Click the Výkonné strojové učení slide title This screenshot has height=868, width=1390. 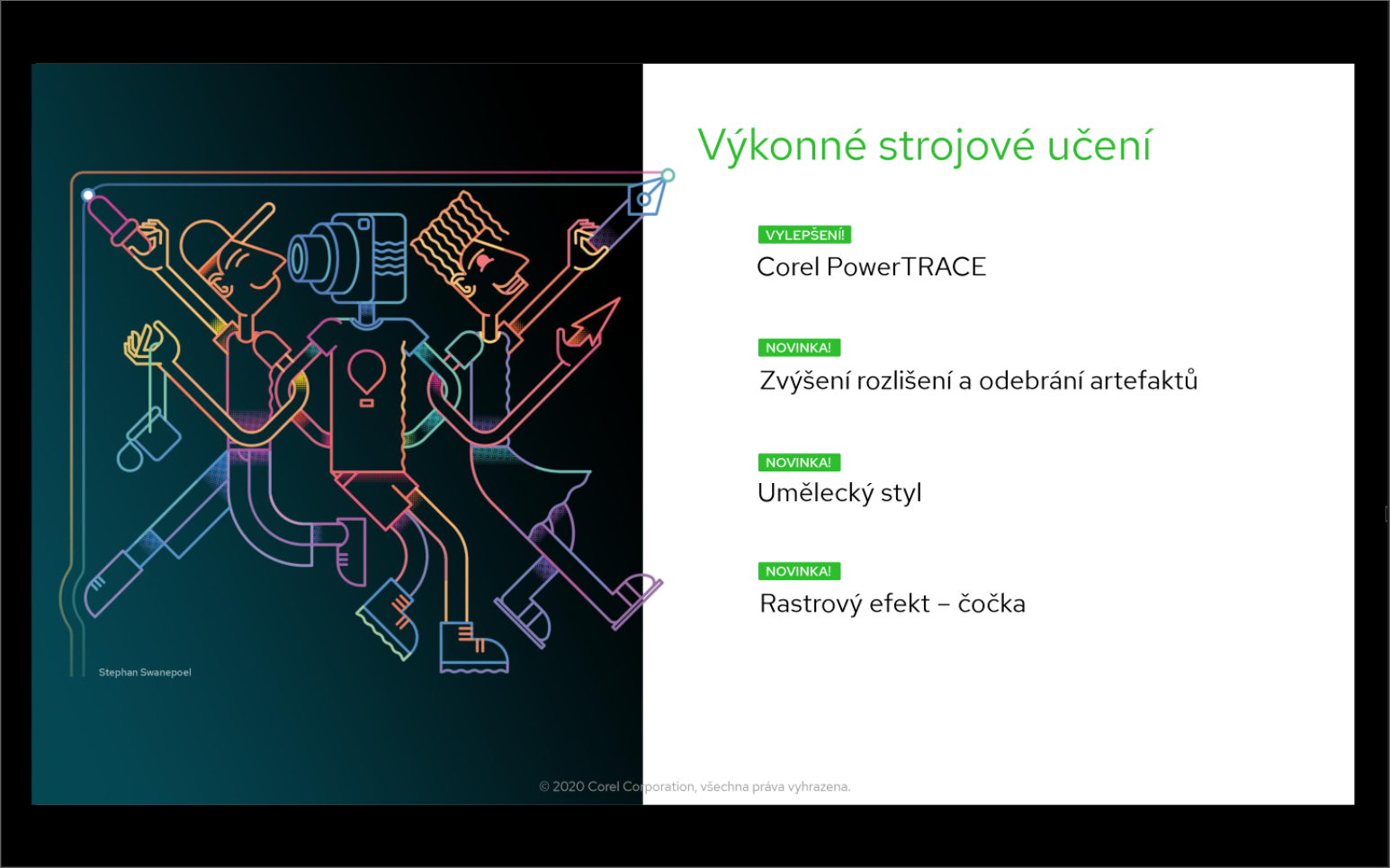924,146
